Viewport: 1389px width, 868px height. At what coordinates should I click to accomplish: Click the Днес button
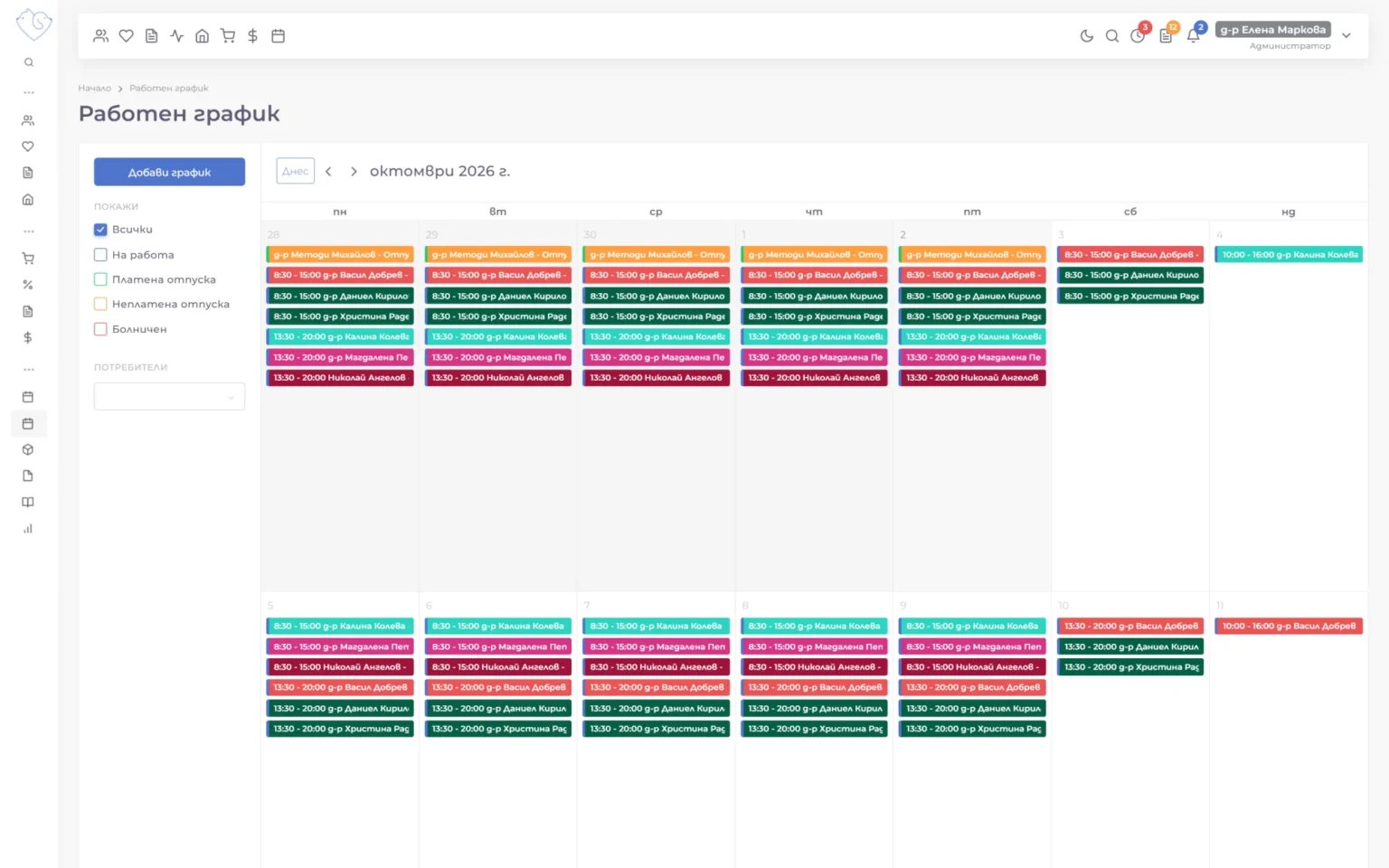click(296, 171)
